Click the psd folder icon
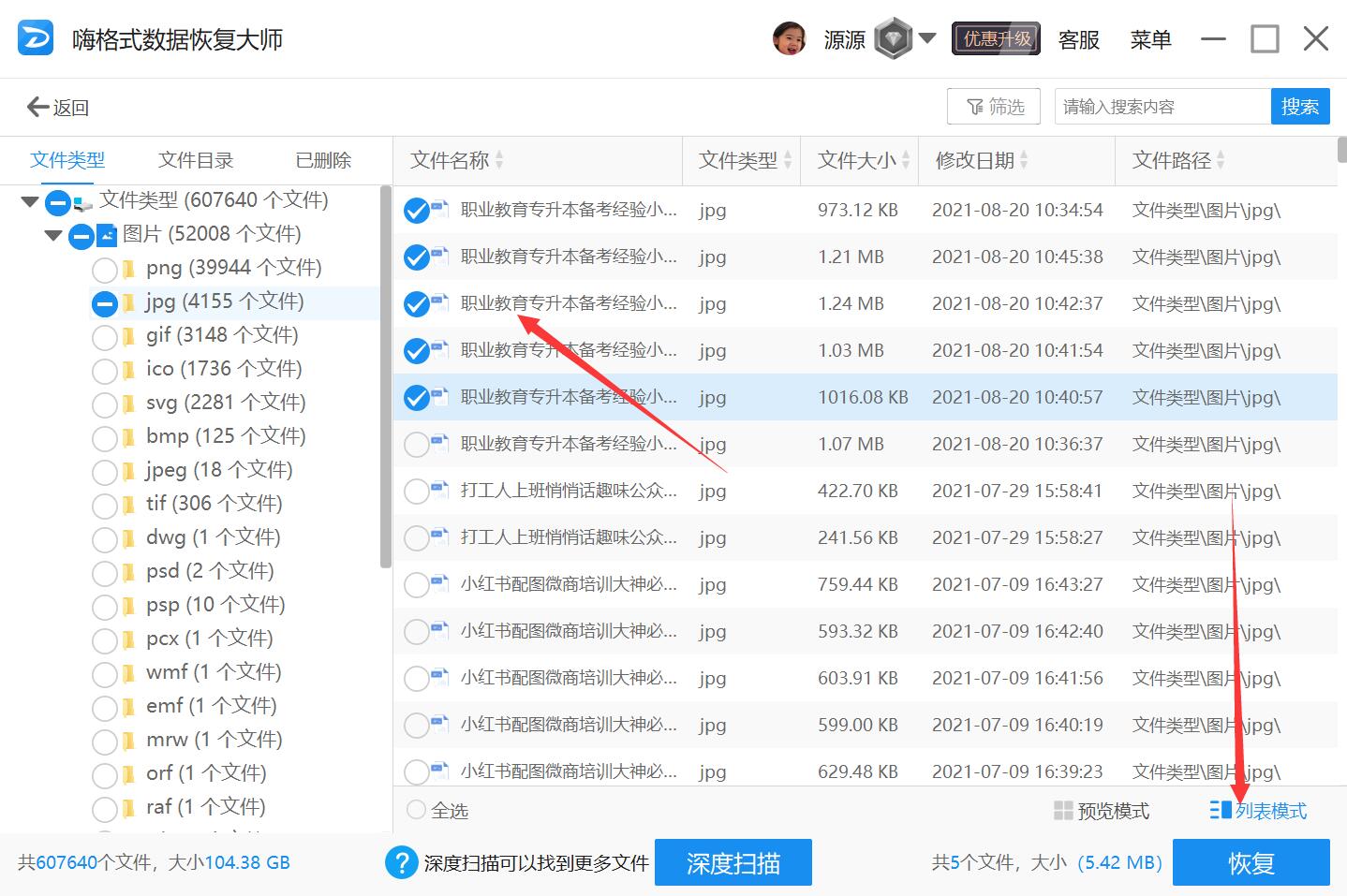This screenshot has width=1347, height=896. tap(129, 572)
